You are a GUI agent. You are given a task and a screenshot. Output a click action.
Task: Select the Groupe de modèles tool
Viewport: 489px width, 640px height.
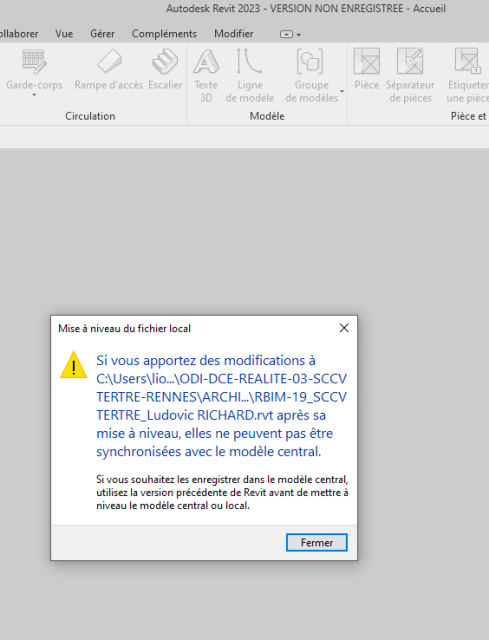pyautogui.click(x=311, y=75)
